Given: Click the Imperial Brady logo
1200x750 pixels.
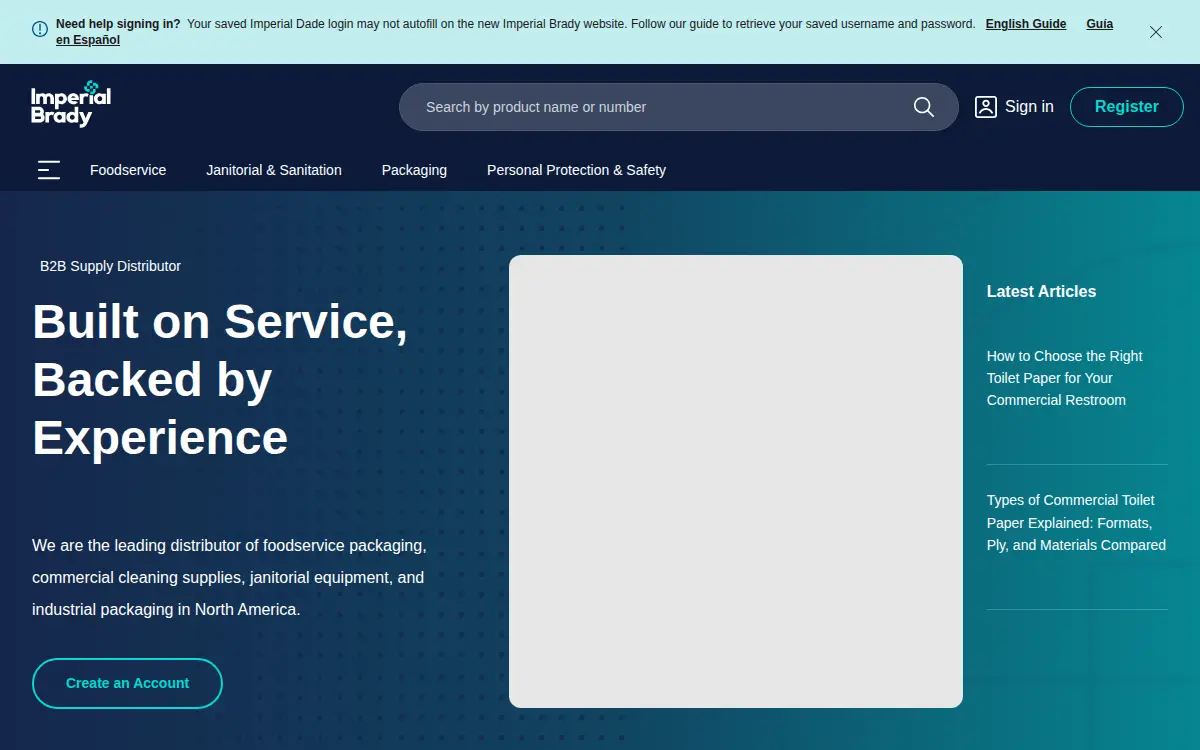Looking at the screenshot, I should pyautogui.click(x=71, y=104).
